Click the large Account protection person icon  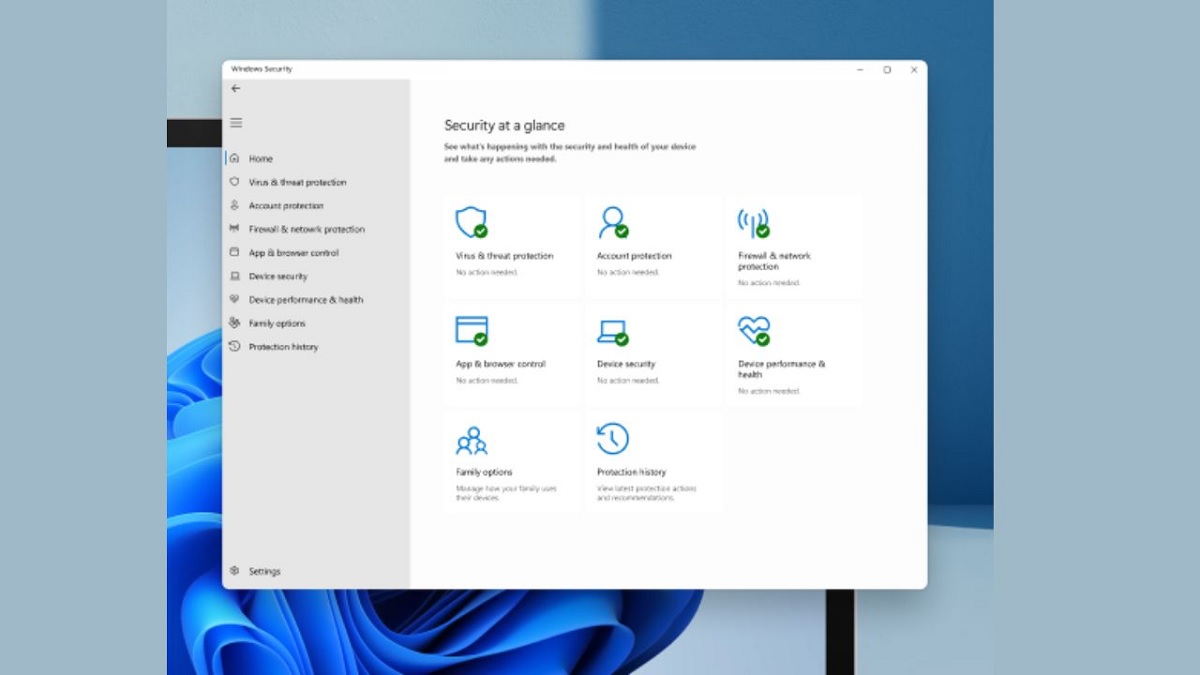[613, 222]
